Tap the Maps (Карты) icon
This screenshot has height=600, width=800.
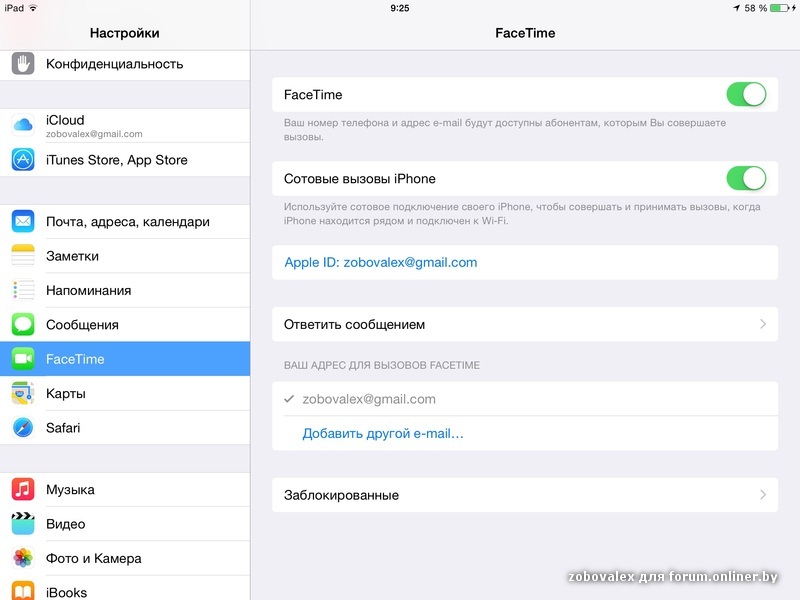23,393
